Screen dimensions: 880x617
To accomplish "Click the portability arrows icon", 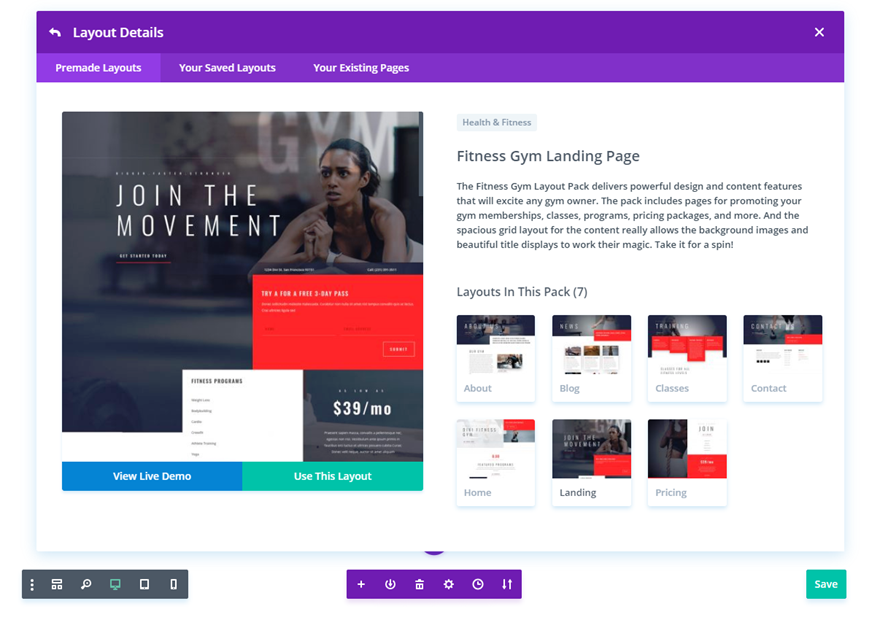I will coord(507,584).
